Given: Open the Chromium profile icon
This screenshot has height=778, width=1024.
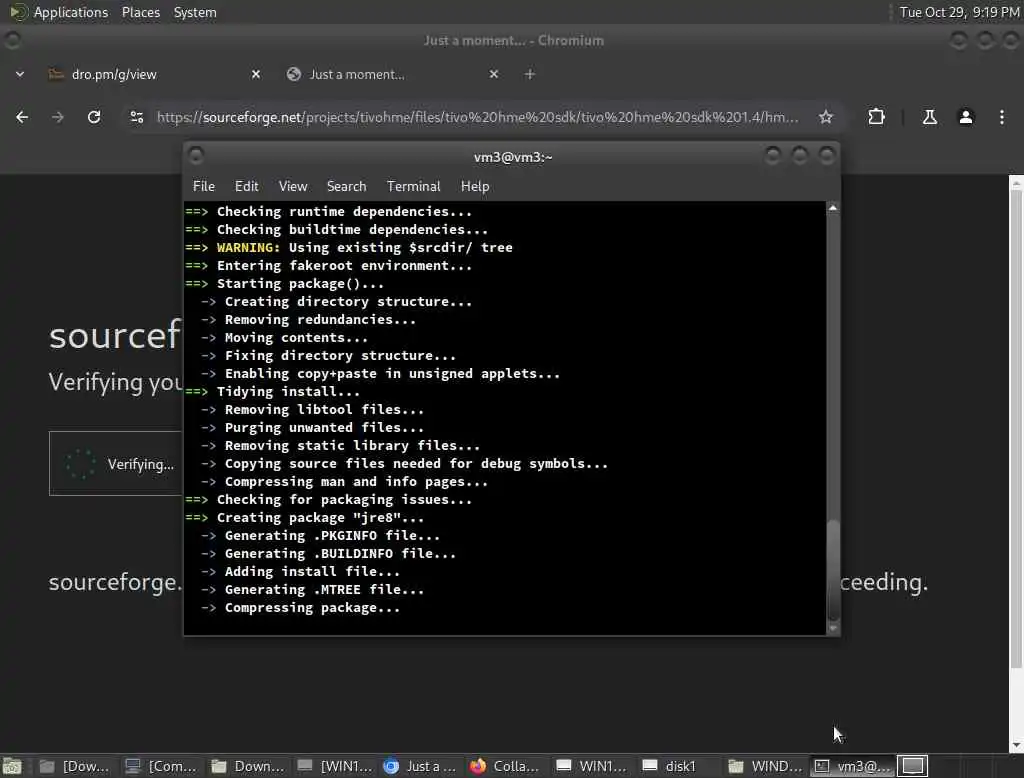Looking at the screenshot, I should (x=966, y=117).
